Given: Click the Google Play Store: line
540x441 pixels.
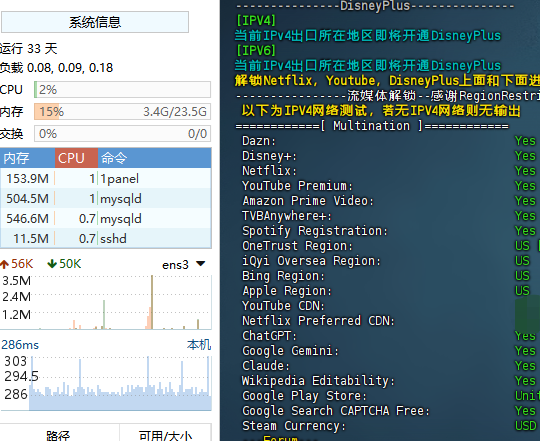Looking at the screenshot, I should click(304, 396).
